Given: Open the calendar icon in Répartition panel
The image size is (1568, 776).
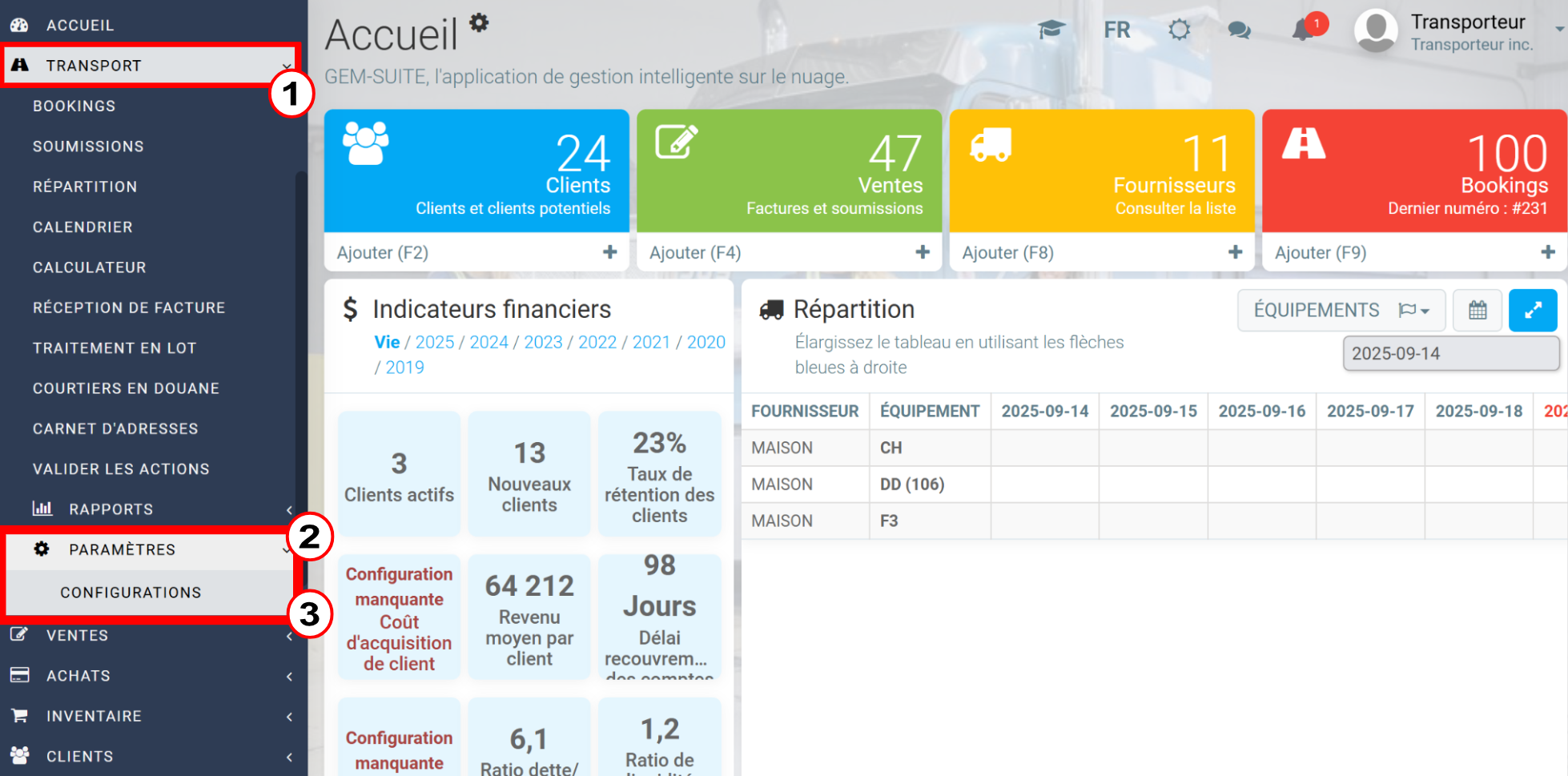Looking at the screenshot, I should (1478, 311).
